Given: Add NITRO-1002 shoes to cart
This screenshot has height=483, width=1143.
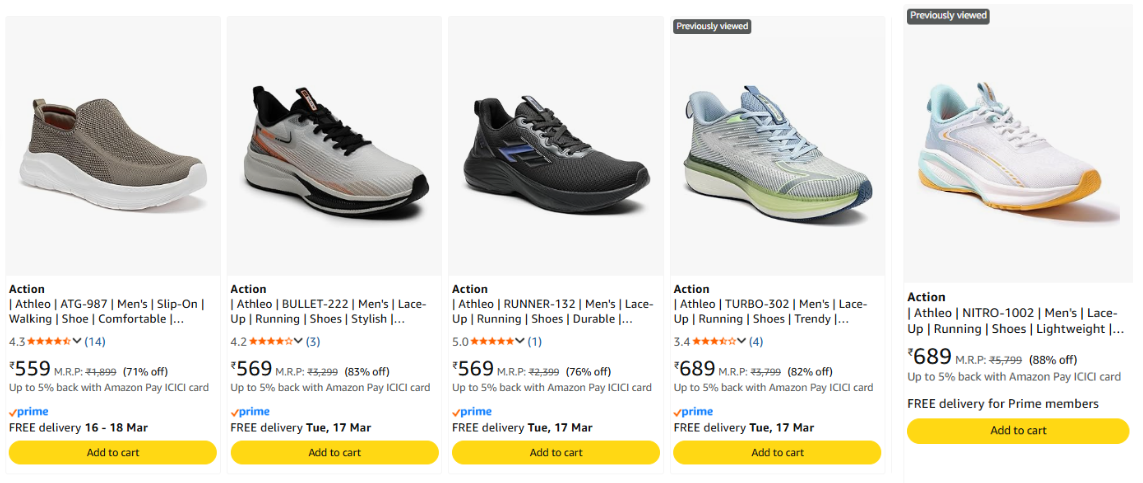Looking at the screenshot, I should [x=1018, y=431].
